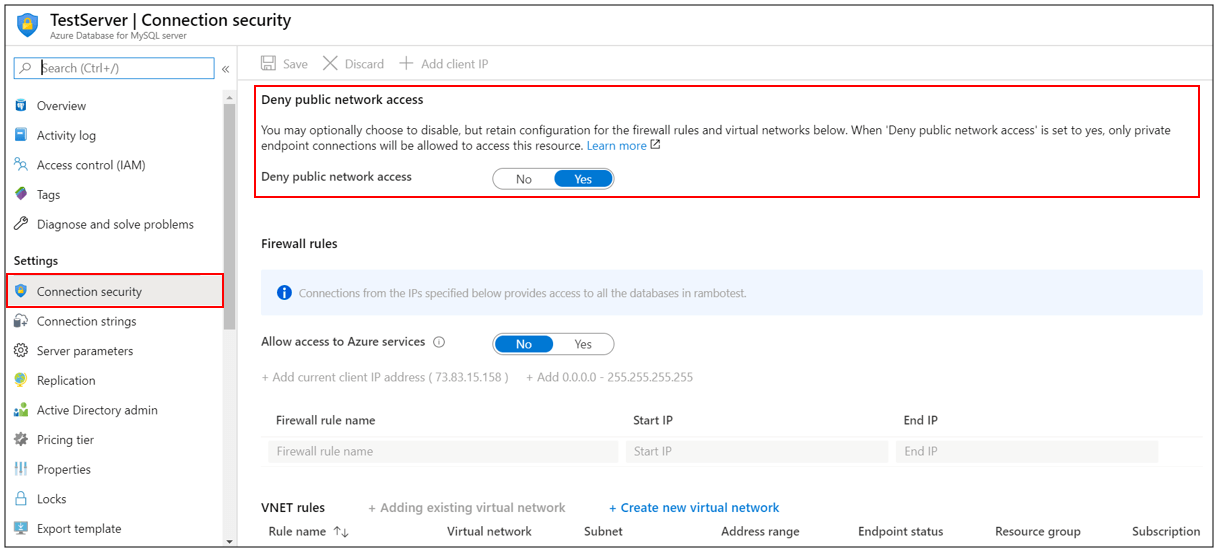Click Add client IP button
This screenshot has width=1218, height=552.
pos(443,63)
